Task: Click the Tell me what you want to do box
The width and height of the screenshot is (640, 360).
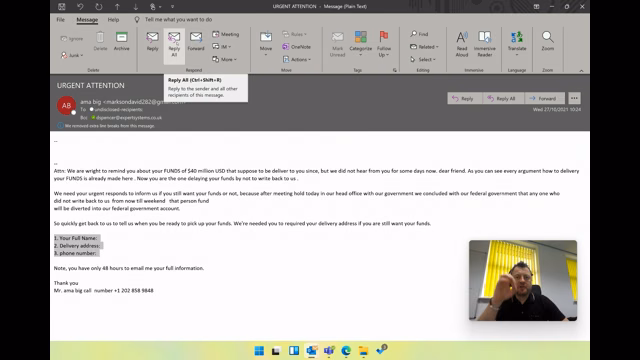Action: pyautogui.click(x=178, y=20)
